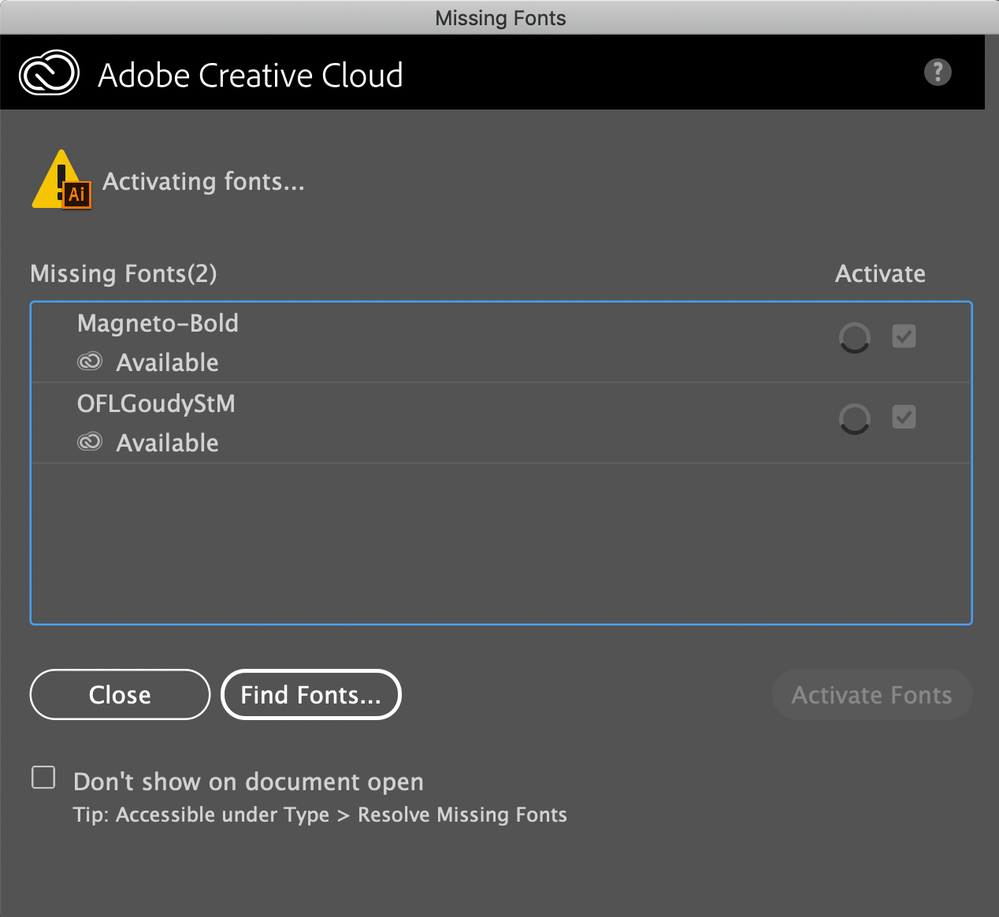The height and width of the screenshot is (917, 999).
Task: Open help via question mark icon
Action: (937, 72)
